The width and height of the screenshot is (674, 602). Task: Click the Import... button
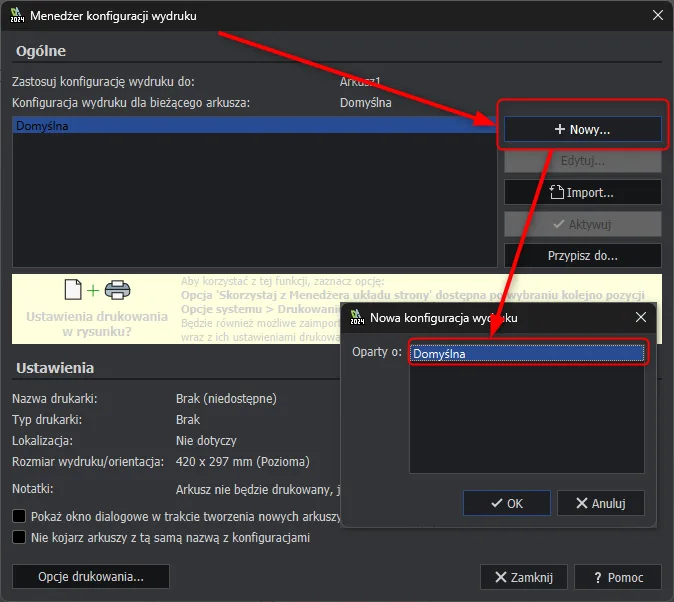coord(582,192)
